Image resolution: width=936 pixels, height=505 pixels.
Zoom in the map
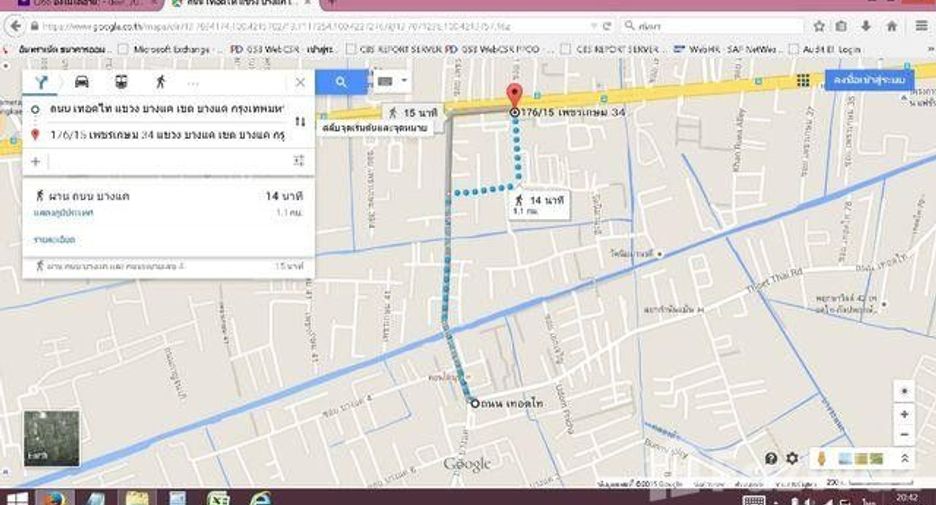click(x=904, y=414)
